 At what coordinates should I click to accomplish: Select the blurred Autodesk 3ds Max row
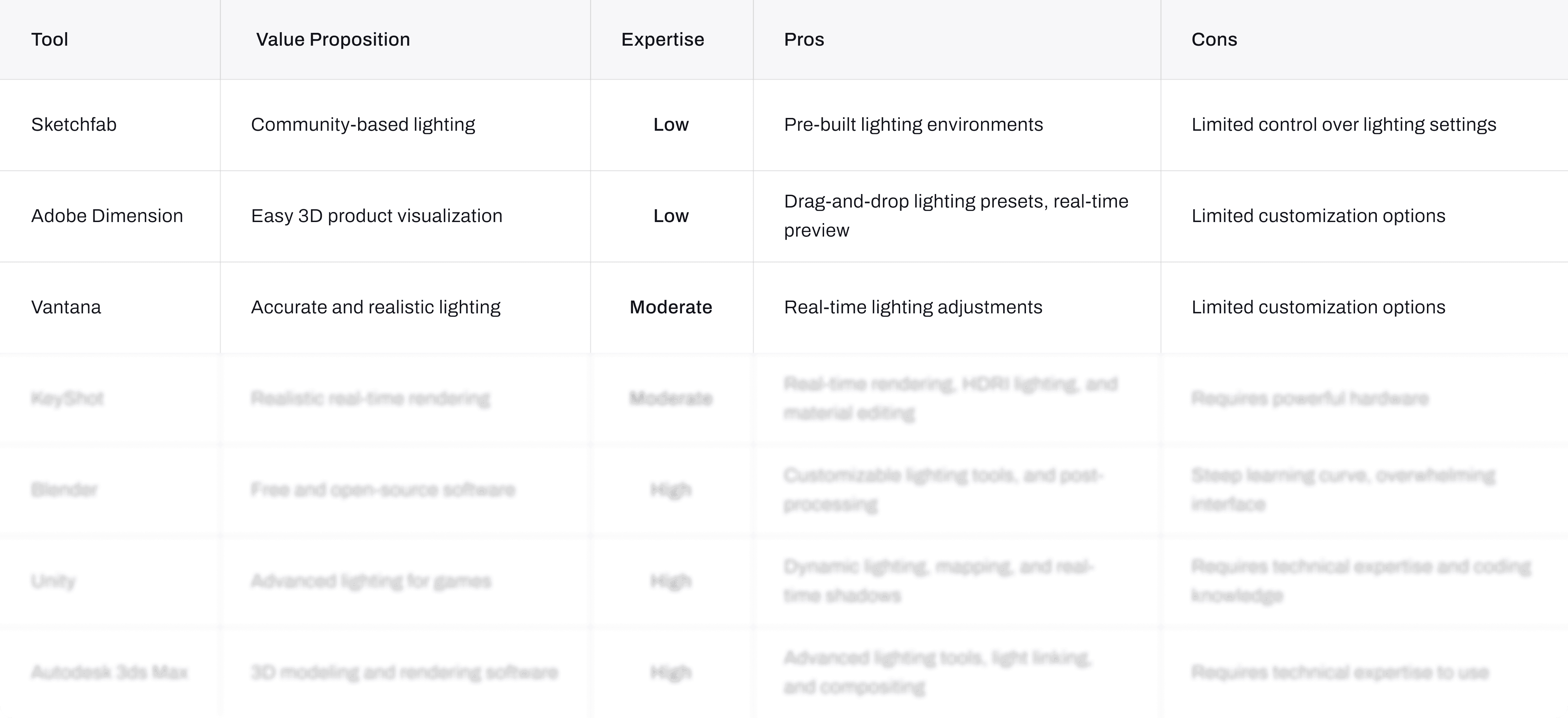pos(784,673)
